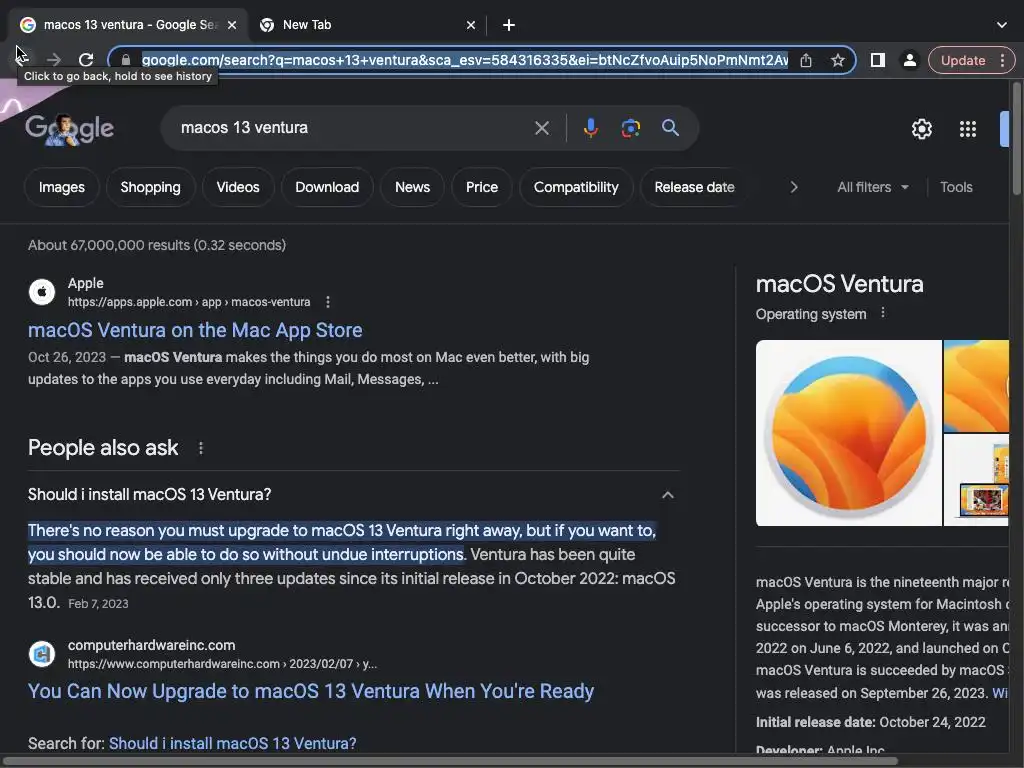Open the large macOS Ventura logo image
This screenshot has height=768, width=1024.
(x=848, y=433)
